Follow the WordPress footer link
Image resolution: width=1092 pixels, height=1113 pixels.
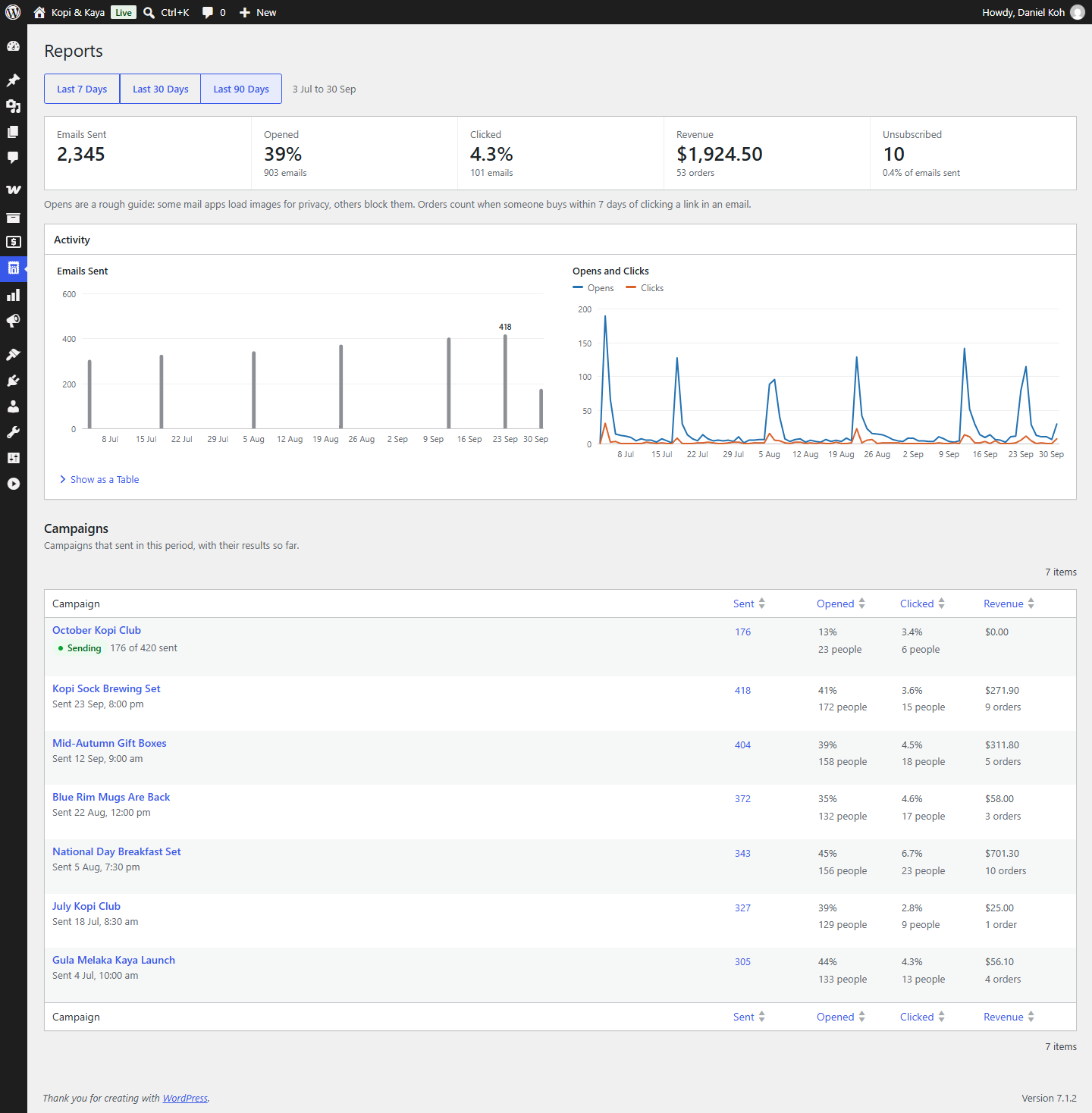click(x=185, y=1098)
